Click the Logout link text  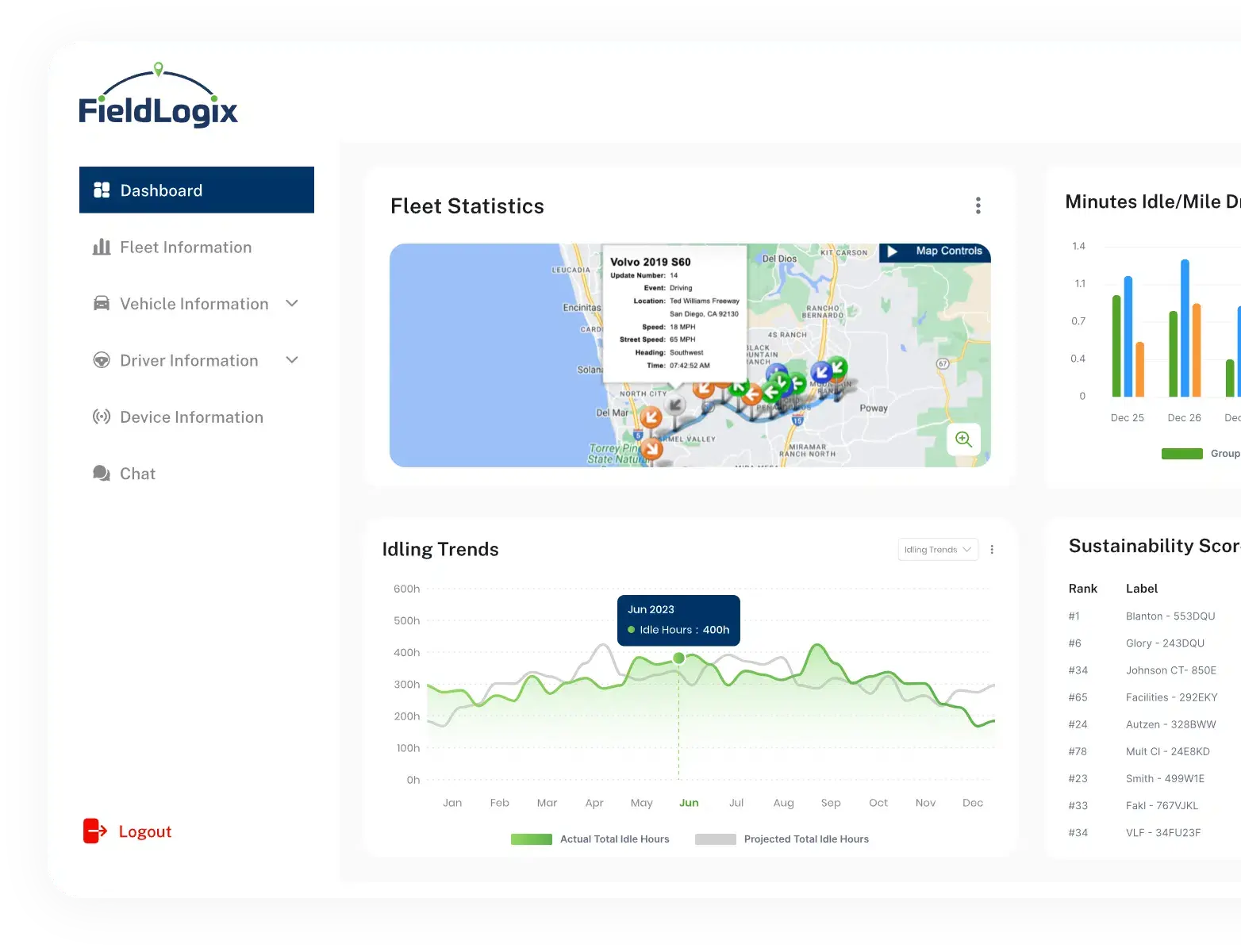(x=145, y=831)
